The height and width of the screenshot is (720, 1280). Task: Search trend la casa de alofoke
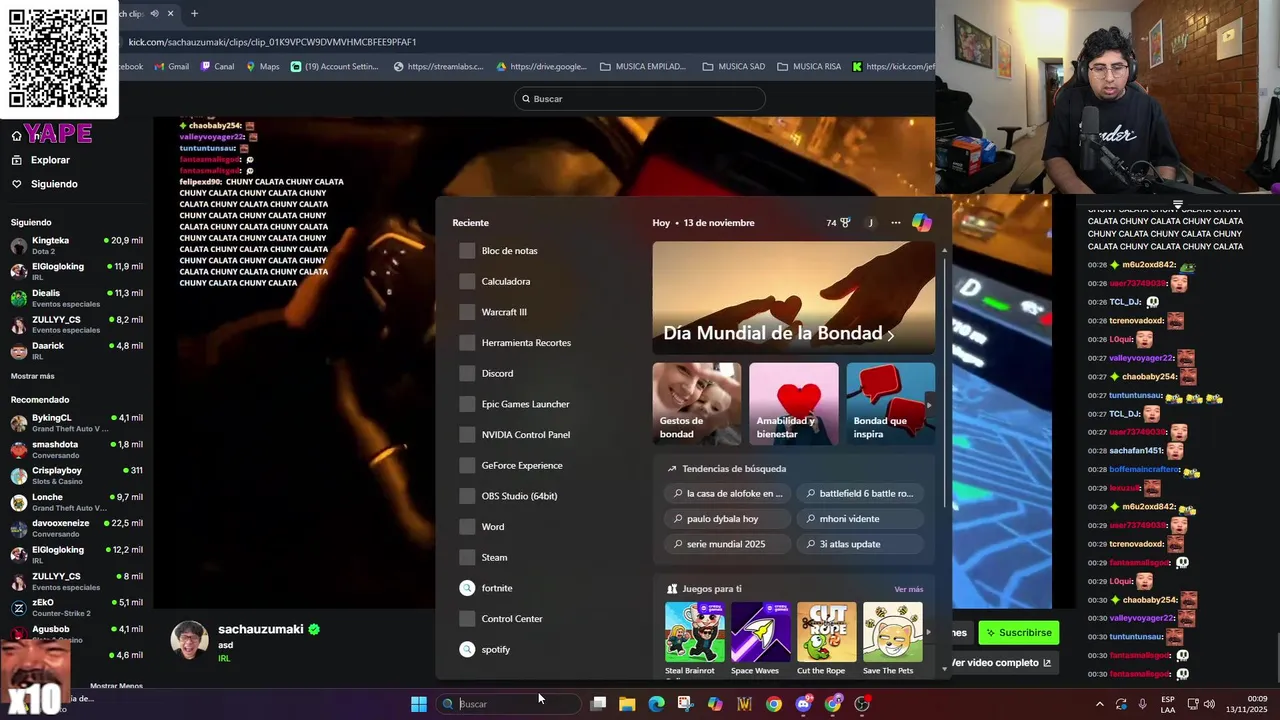click(727, 493)
